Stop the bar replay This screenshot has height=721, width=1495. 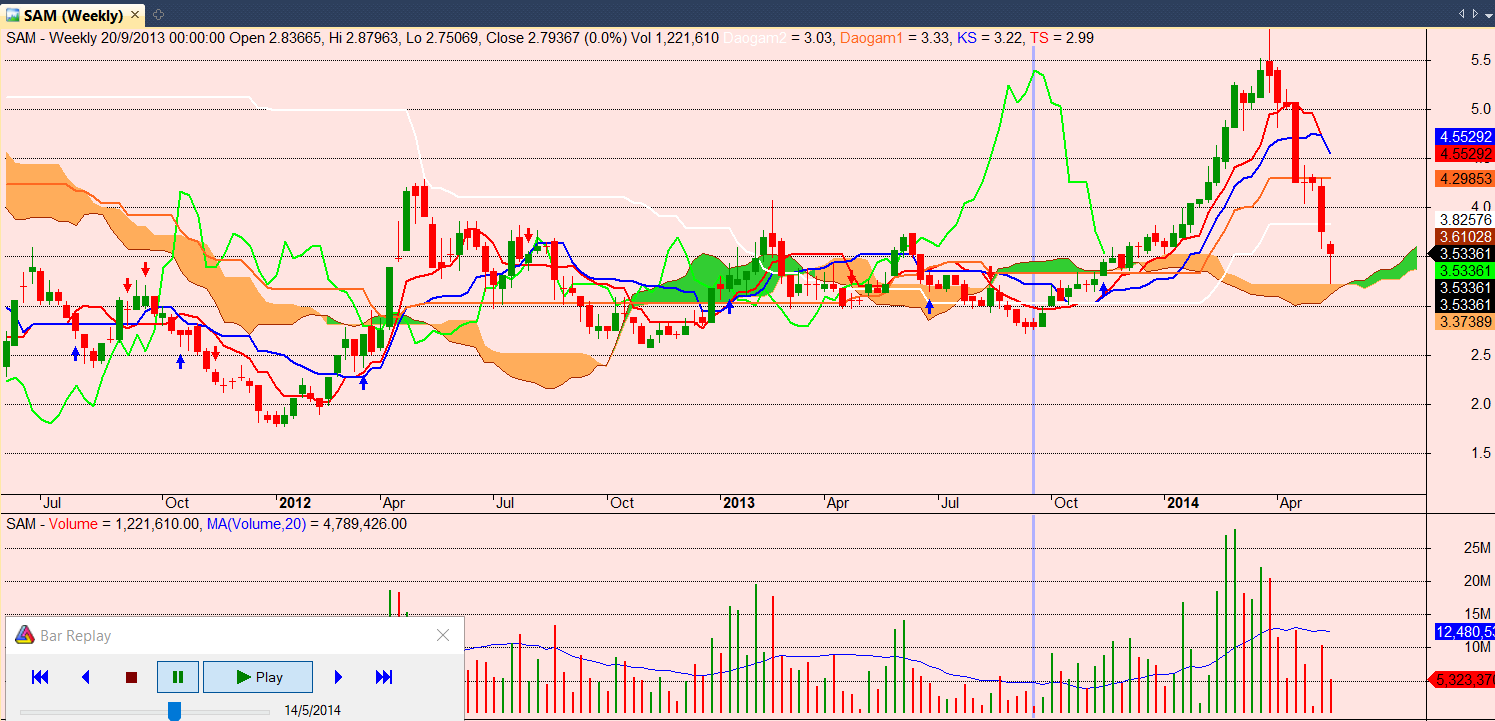131,677
